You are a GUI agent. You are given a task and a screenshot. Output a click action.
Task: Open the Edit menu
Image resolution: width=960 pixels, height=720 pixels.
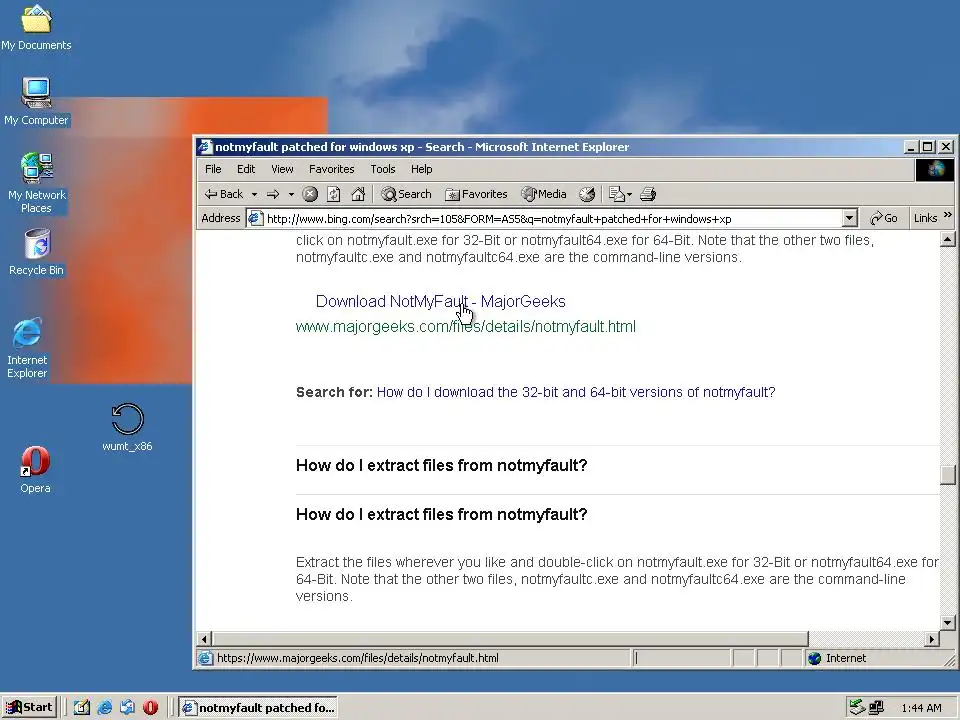246,169
